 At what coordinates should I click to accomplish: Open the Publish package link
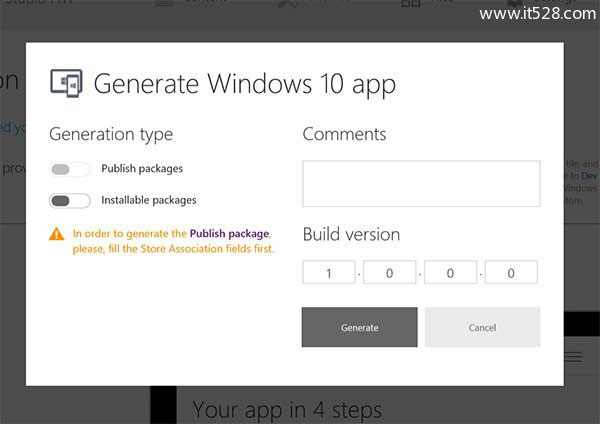tap(229, 233)
